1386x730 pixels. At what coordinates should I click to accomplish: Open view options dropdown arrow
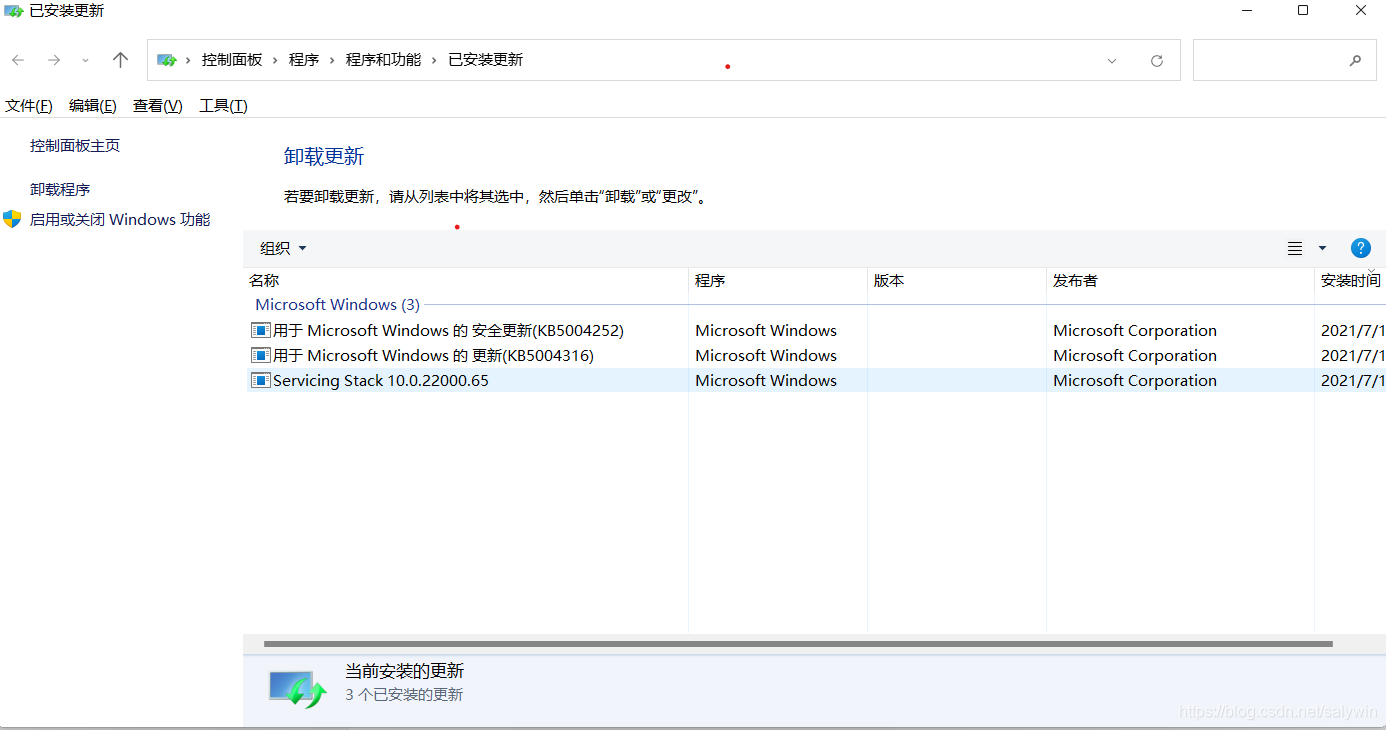point(1322,248)
